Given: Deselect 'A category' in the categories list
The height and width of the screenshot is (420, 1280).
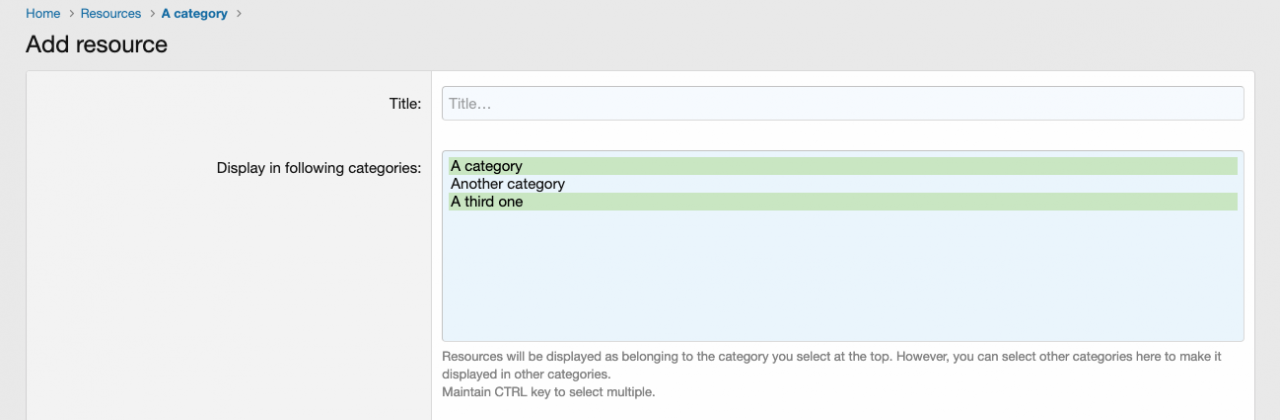Looking at the screenshot, I should pyautogui.click(x=487, y=166).
